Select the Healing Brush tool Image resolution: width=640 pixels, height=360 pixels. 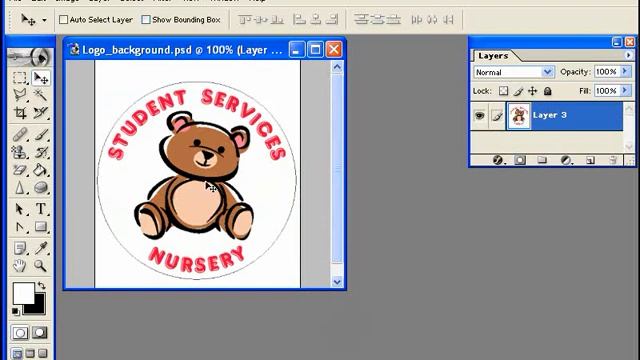[x=19, y=134]
